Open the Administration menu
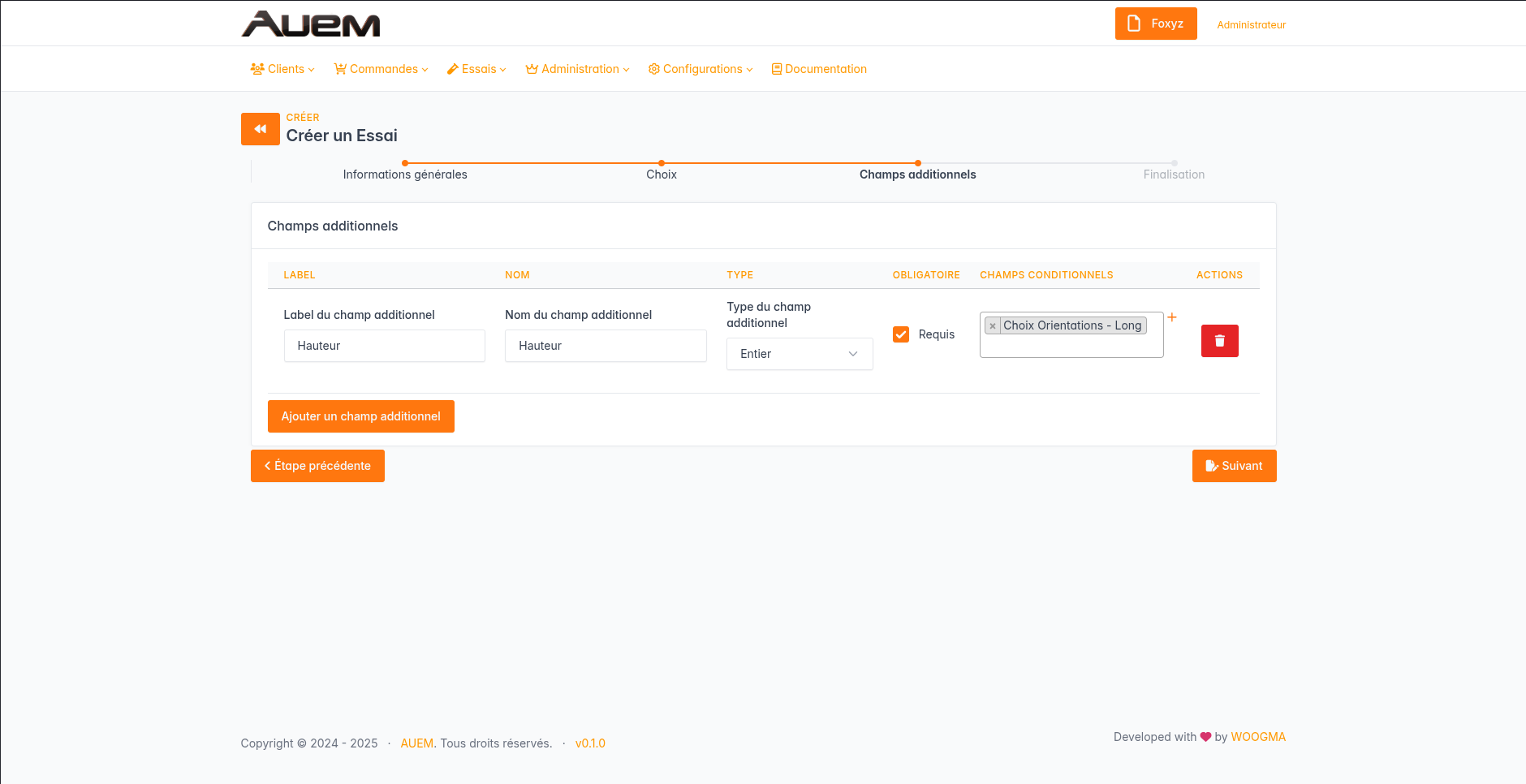The height and width of the screenshot is (784, 1526). click(x=577, y=69)
